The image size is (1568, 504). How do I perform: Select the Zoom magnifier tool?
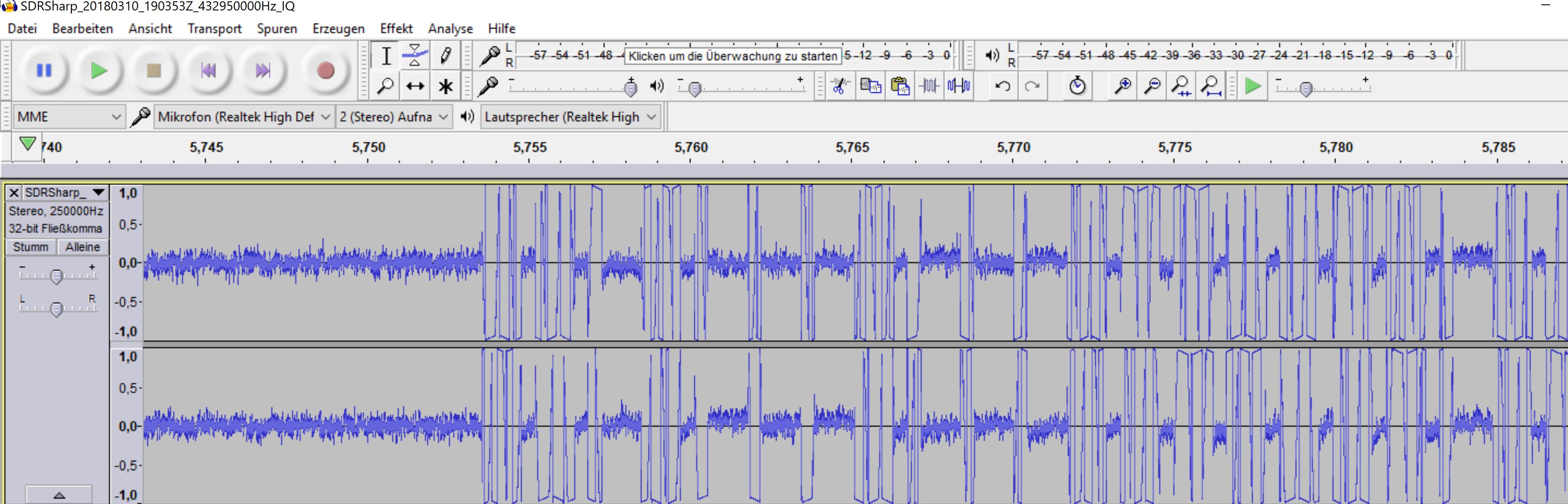click(x=386, y=86)
